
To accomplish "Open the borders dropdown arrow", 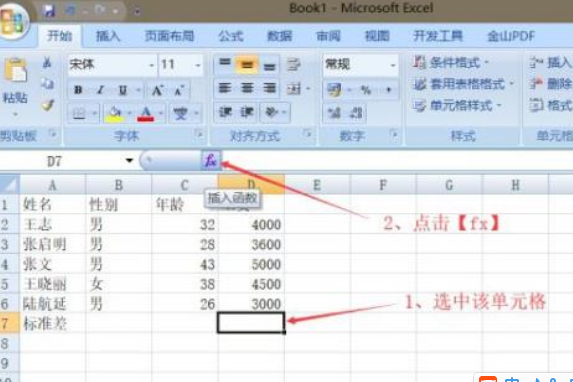I will pos(94,114).
